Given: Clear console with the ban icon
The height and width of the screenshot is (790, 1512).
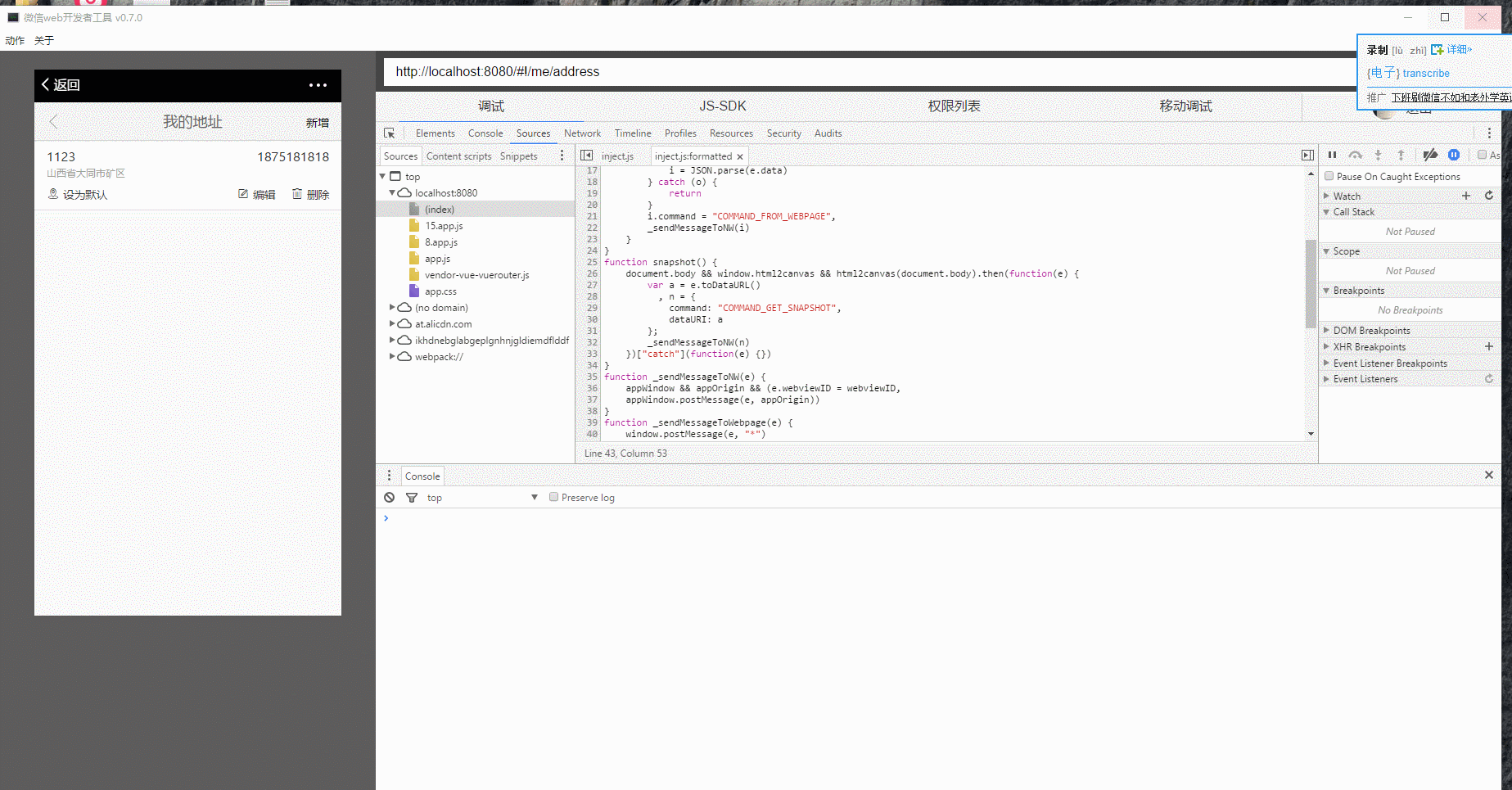Looking at the screenshot, I should [x=390, y=498].
